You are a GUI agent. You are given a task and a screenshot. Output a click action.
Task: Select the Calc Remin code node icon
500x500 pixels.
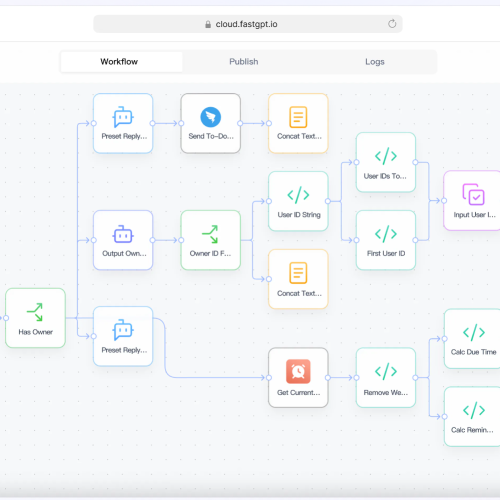[474, 410]
